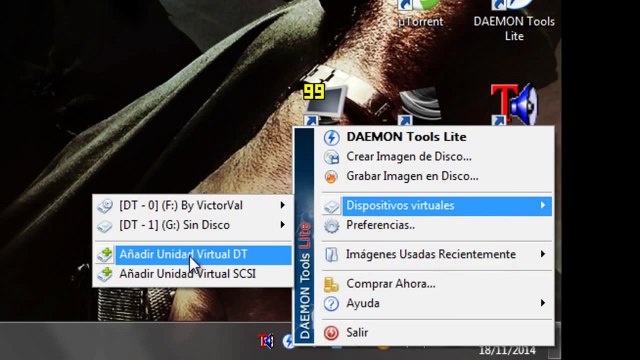Click the green plus icon beside Añadir Unidad Virtual SCSI

coord(105,274)
